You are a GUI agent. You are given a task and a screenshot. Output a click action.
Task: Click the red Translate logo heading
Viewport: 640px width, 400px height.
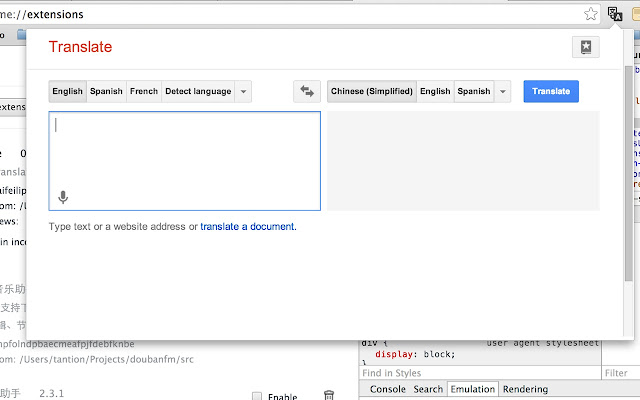[80, 47]
